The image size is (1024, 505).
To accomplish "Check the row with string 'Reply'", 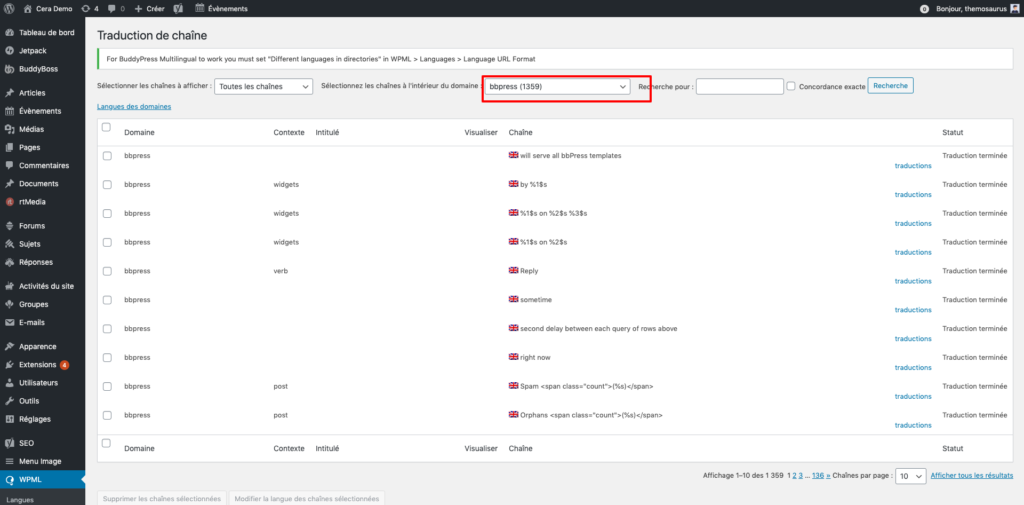I will pos(107,270).
